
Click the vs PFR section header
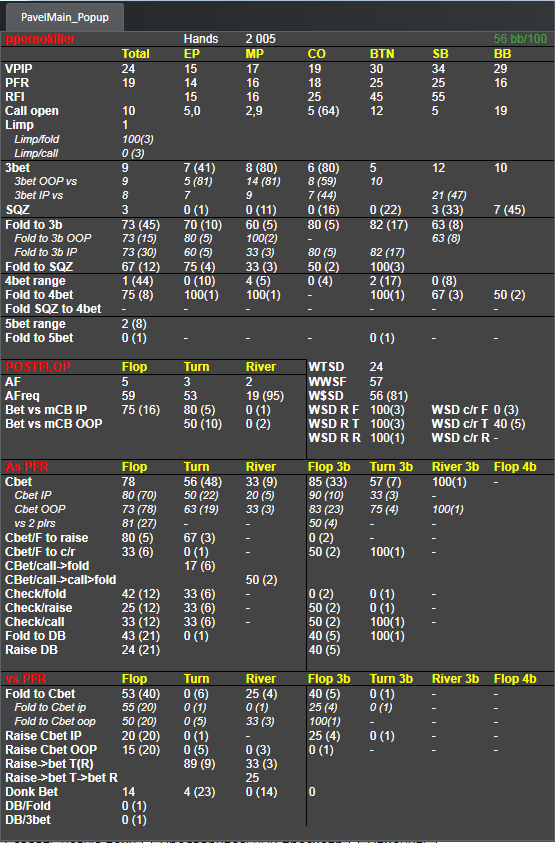[26, 678]
